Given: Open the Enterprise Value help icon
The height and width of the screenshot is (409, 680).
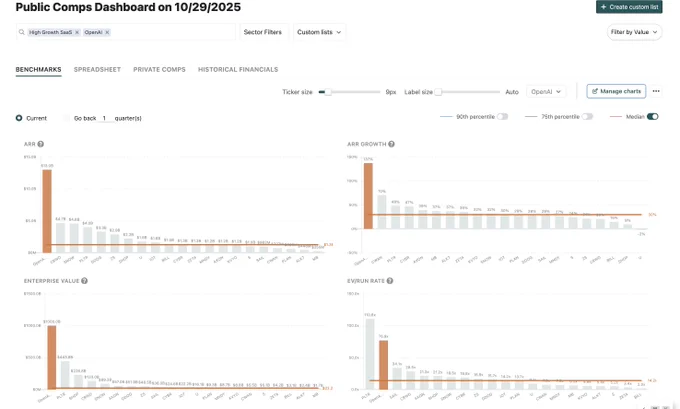Looking at the screenshot, I should (x=85, y=281).
